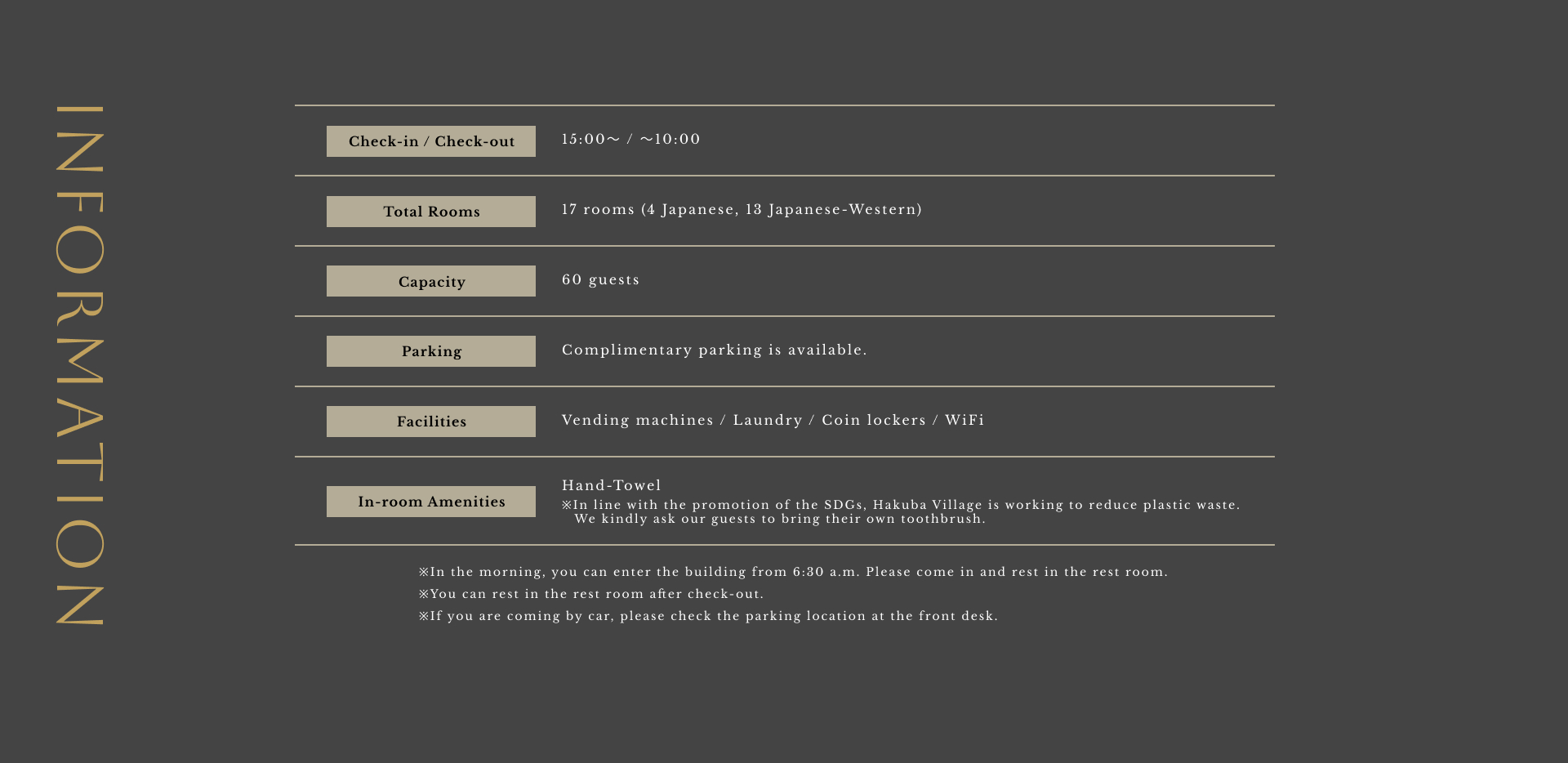The height and width of the screenshot is (763, 1568).
Task: Select the Facilities label box
Action: [x=431, y=422]
